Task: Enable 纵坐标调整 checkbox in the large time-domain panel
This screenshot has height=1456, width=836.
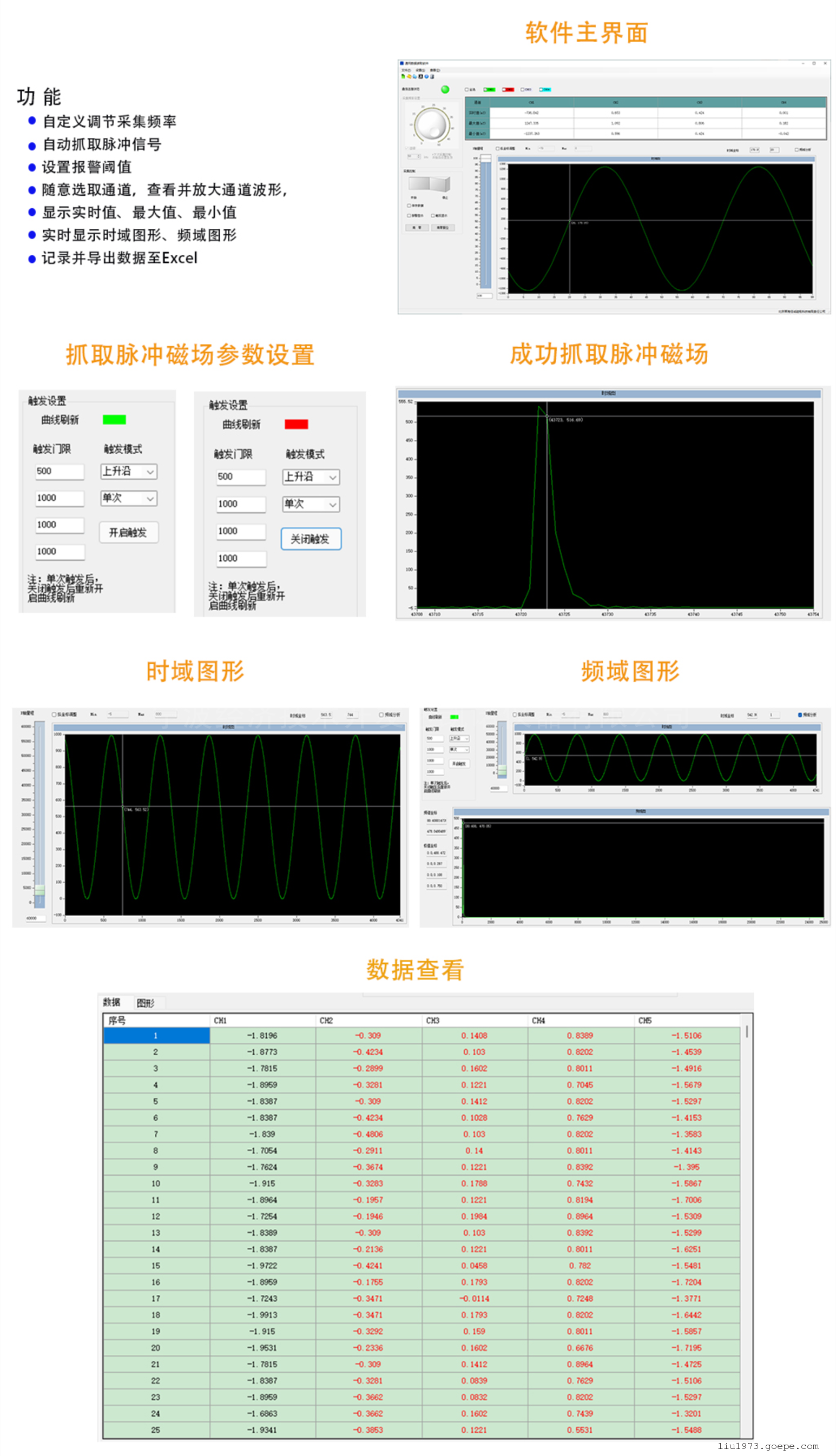Action: 54,714
